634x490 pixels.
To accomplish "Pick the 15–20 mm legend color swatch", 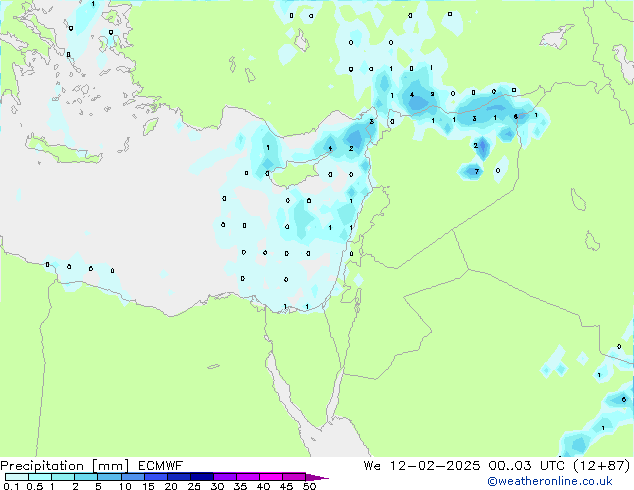I will (x=156, y=477).
